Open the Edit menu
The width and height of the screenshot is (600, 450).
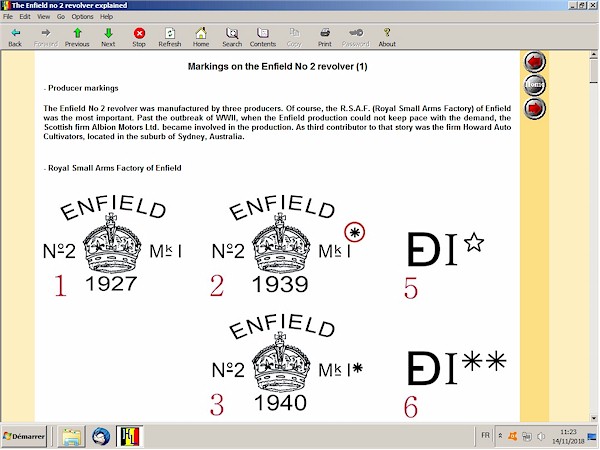25,16
